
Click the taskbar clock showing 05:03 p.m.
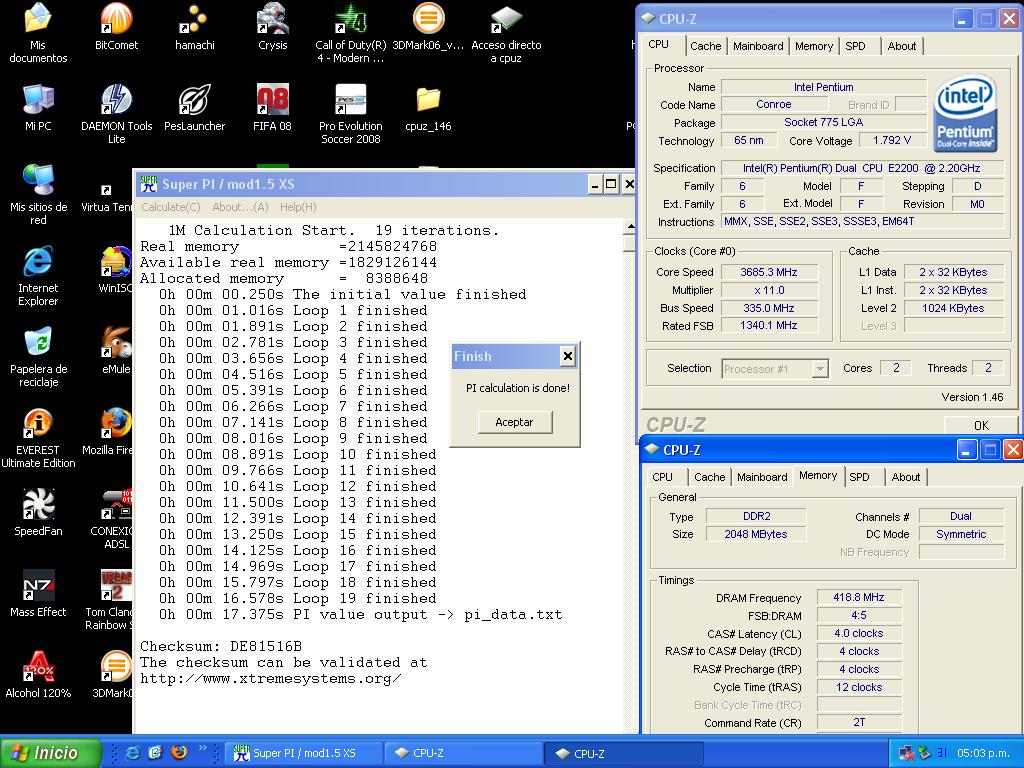coord(983,753)
